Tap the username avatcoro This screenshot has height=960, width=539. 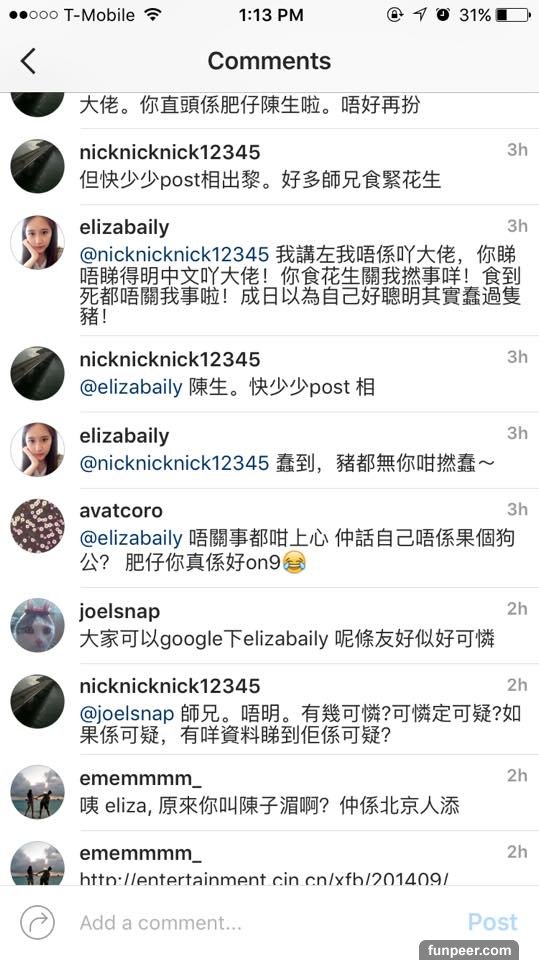coord(121,510)
